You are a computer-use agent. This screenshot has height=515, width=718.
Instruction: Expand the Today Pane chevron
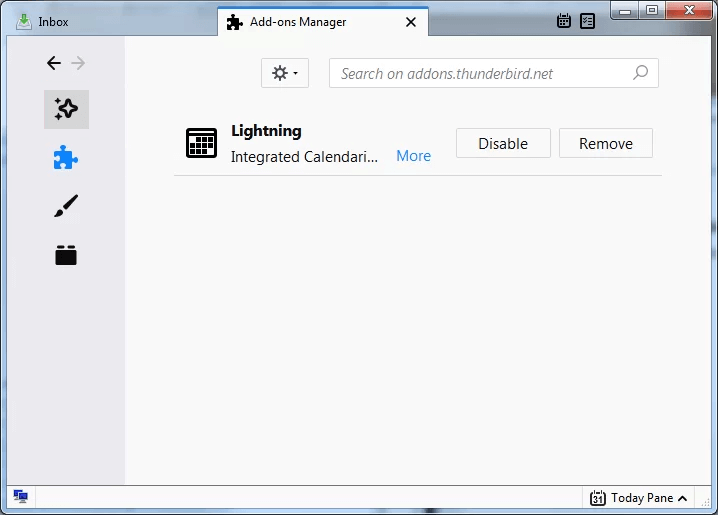pos(682,498)
